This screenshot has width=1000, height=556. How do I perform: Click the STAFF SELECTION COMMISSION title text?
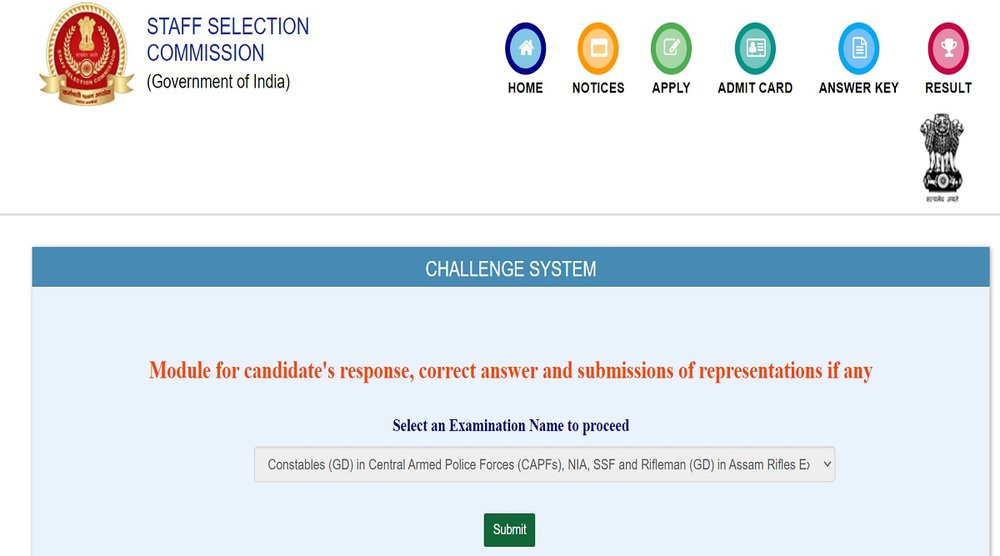tap(228, 40)
